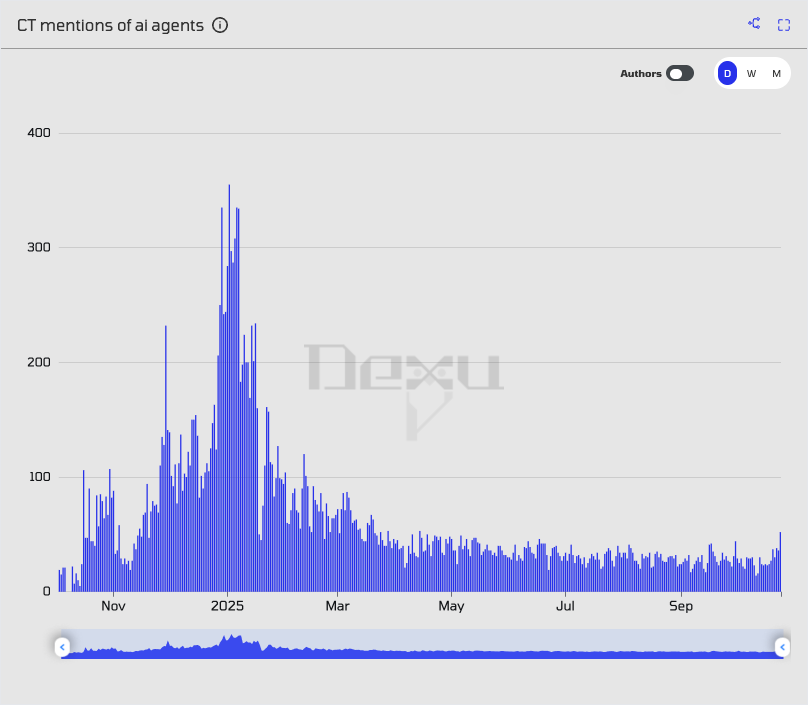Toggle the Authors switch on
Screen dimensions: 808x705
pyautogui.click(x=680, y=73)
